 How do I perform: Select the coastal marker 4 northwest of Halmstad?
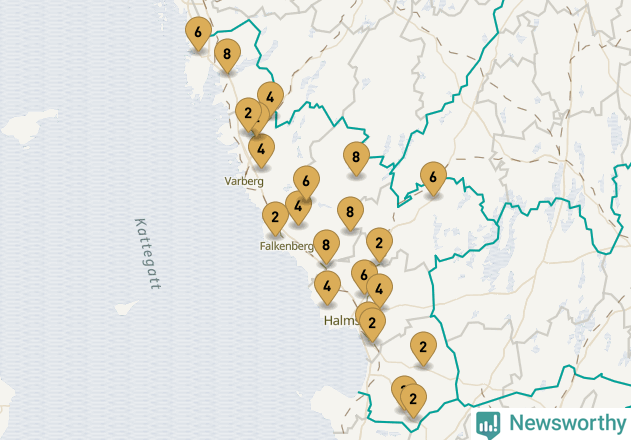[328, 287]
